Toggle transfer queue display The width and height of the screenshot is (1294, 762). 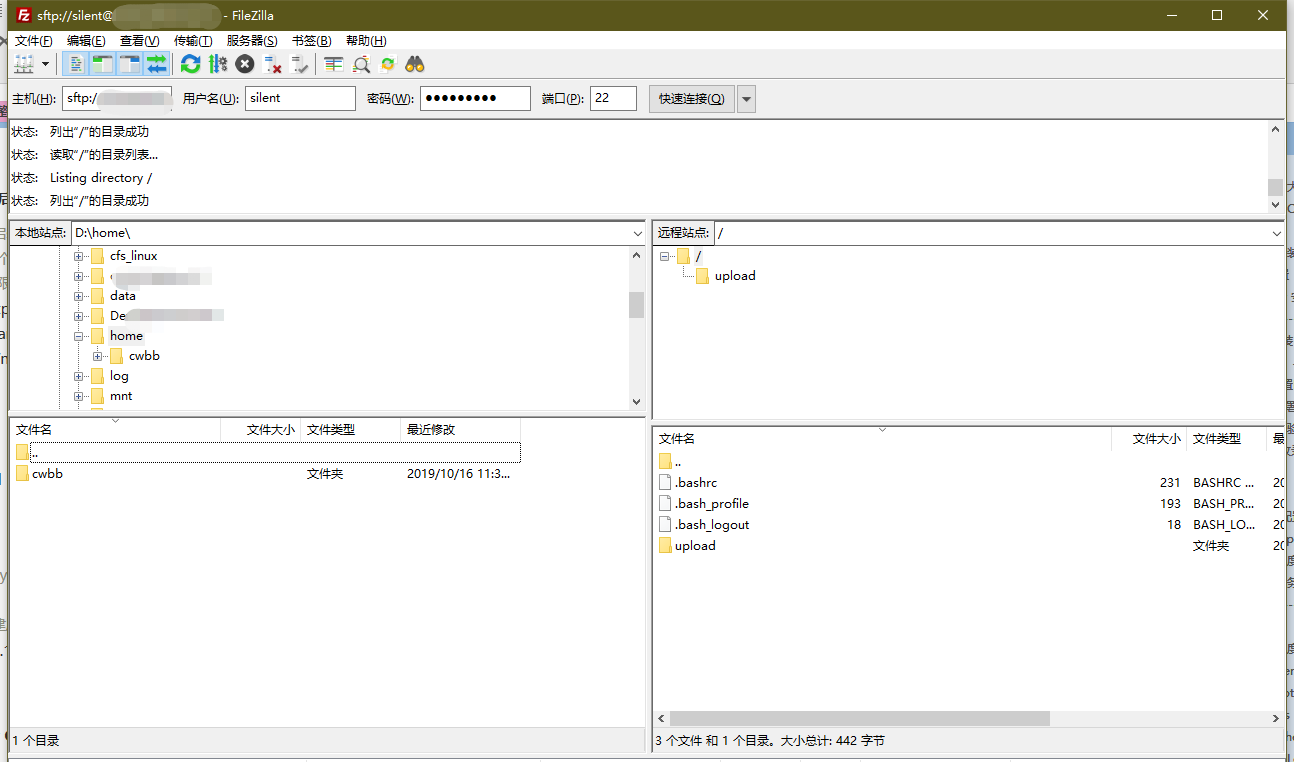click(156, 64)
